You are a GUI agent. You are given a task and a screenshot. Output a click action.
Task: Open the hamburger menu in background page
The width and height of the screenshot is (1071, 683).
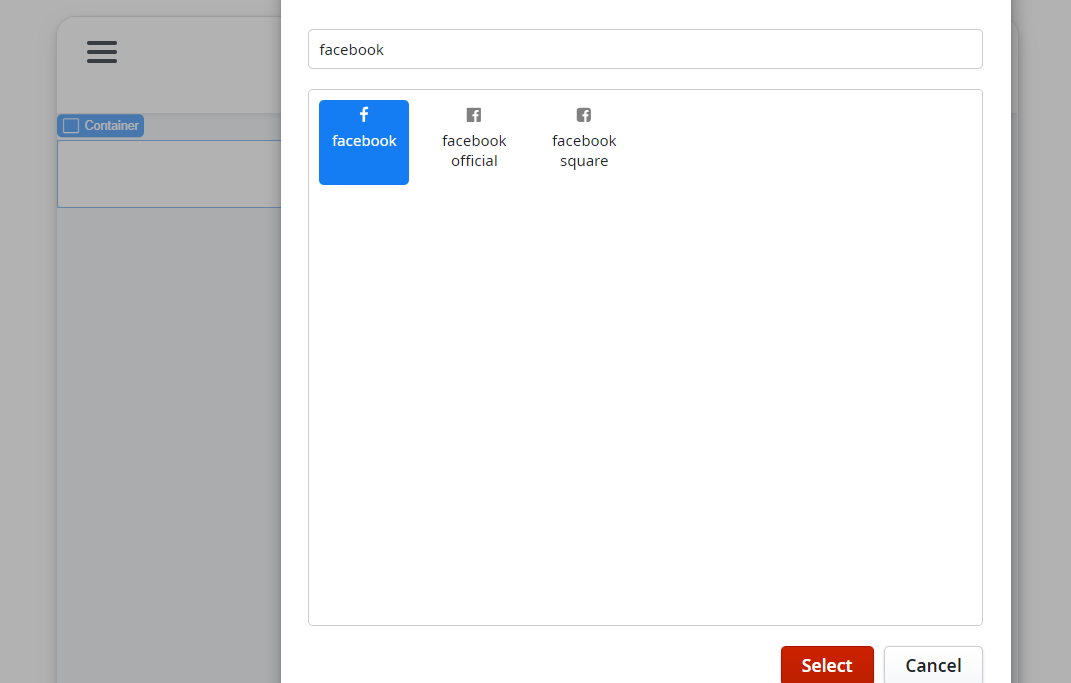click(102, 52)
